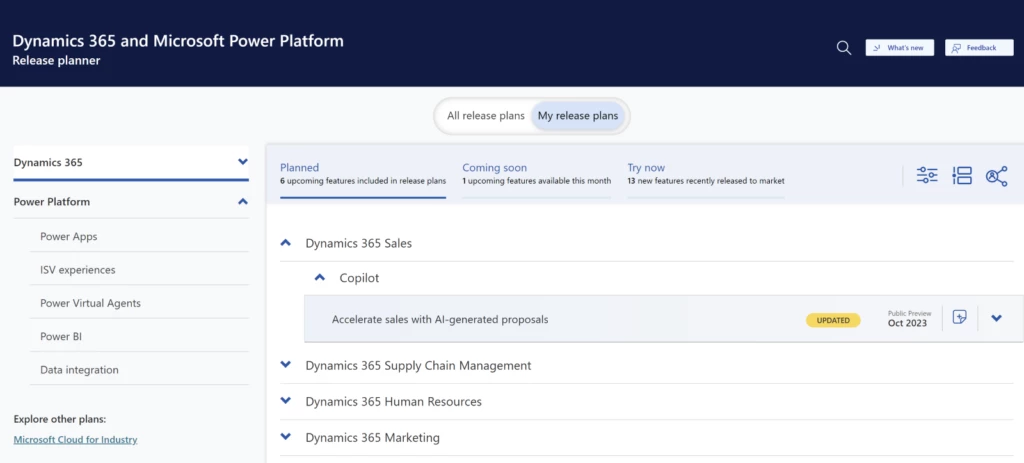Expand the Dynamics 365 sidebar section
Screen dimensions: 1024x463
click(x=242, y=162)
